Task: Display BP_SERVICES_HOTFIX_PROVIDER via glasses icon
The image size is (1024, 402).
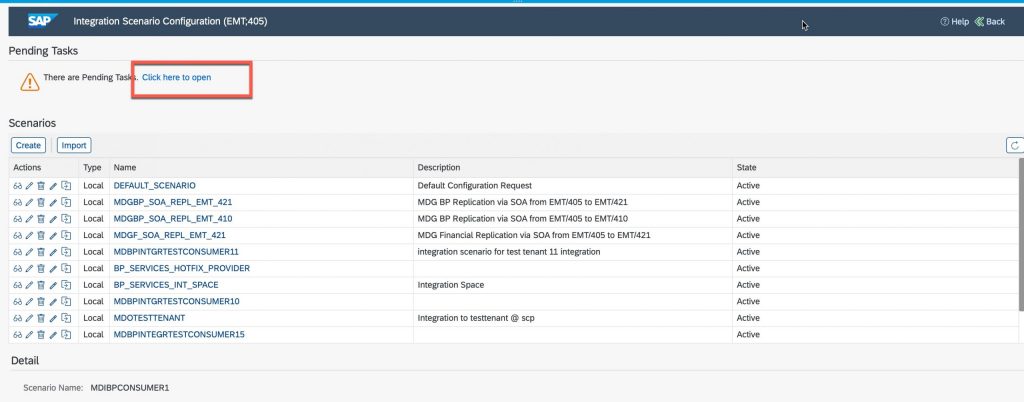Action: coord(18,268)
